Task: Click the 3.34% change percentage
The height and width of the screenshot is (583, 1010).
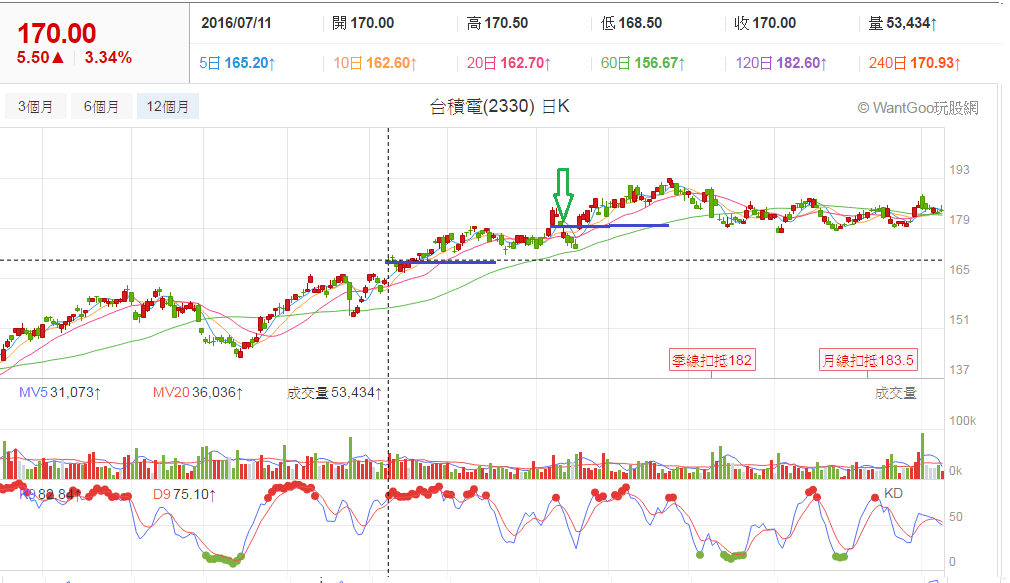Action: click(108, 57)
